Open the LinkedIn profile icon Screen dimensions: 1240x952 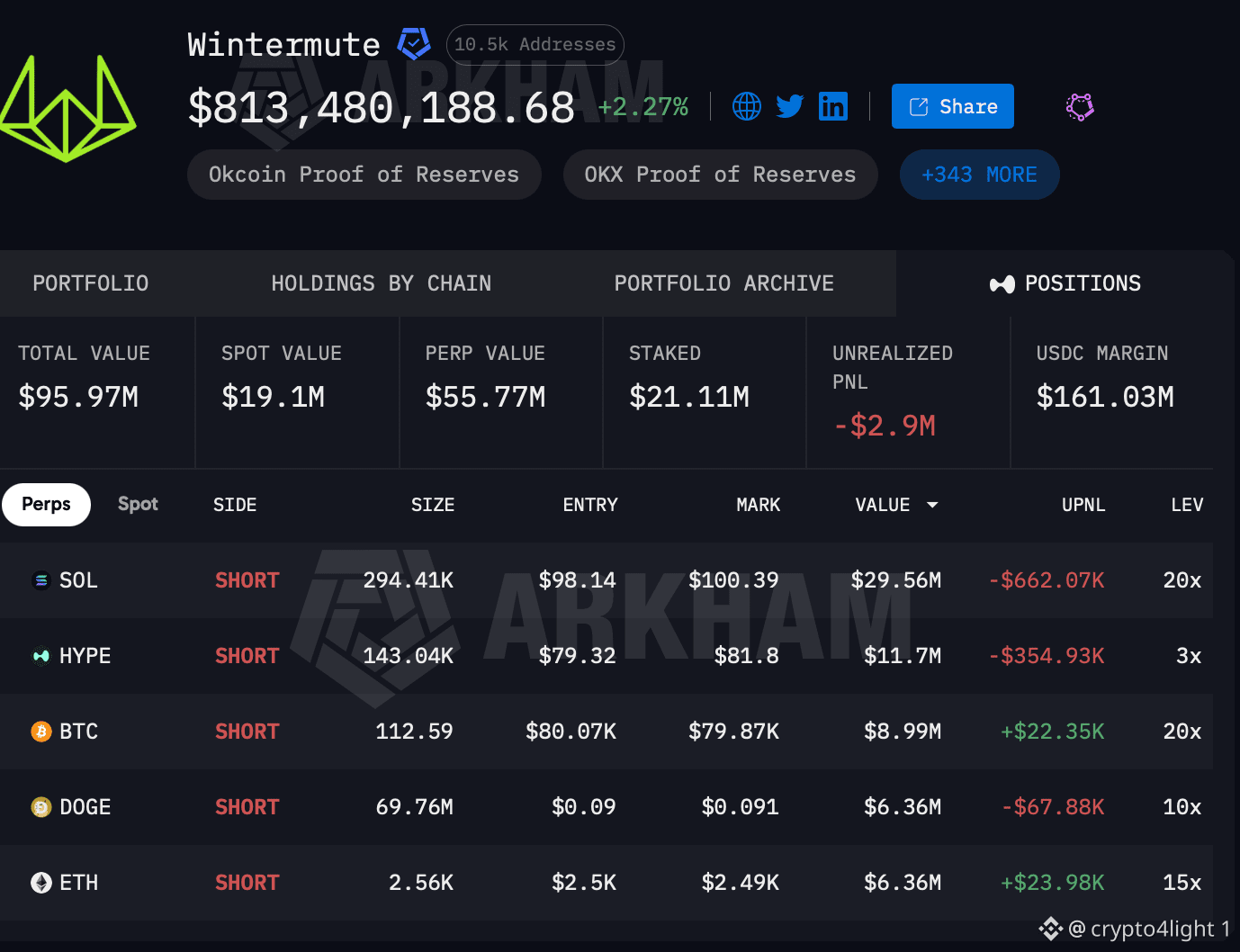click(833, 106)
